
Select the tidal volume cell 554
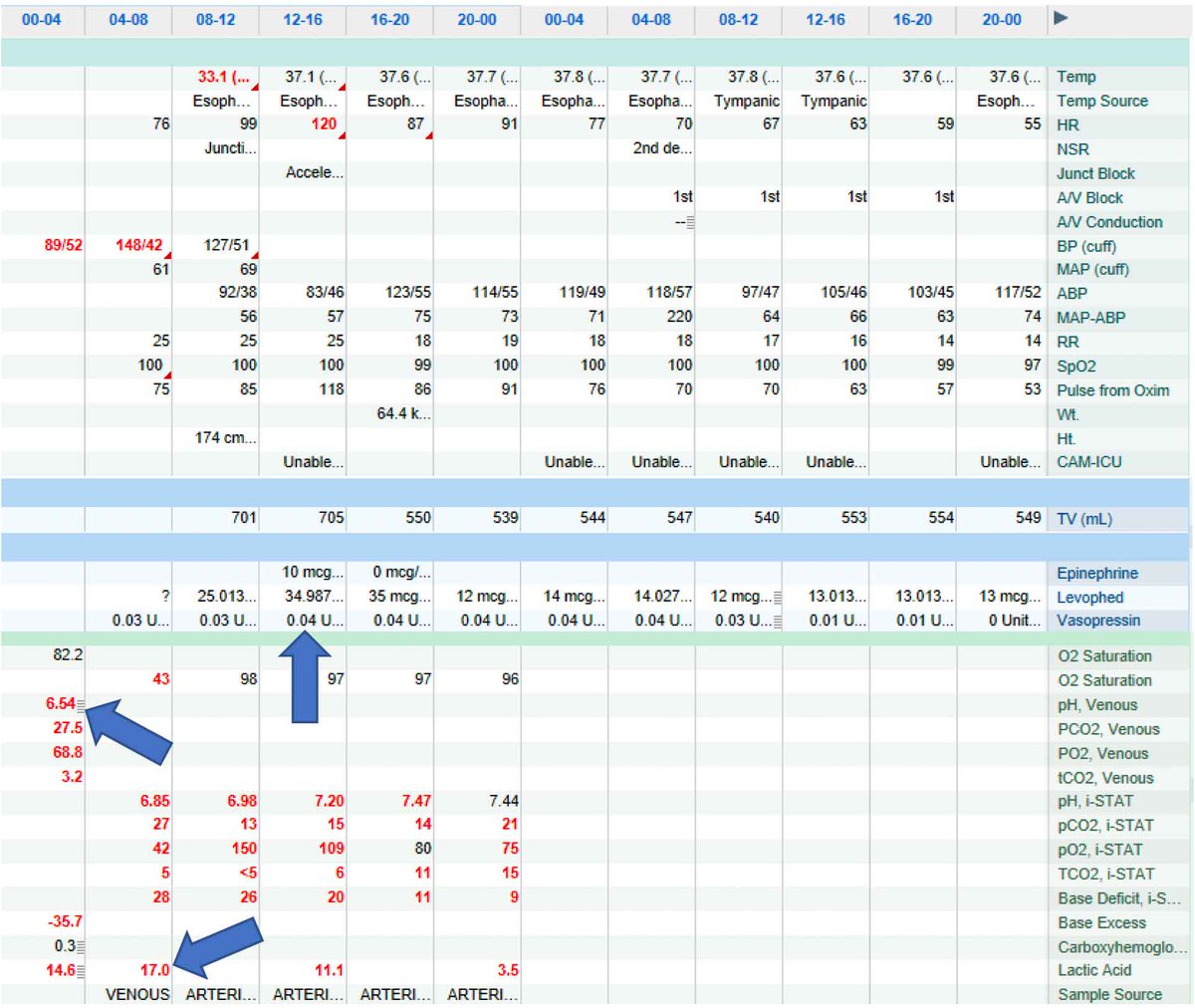pyautogui.click(x=940, y=518)
